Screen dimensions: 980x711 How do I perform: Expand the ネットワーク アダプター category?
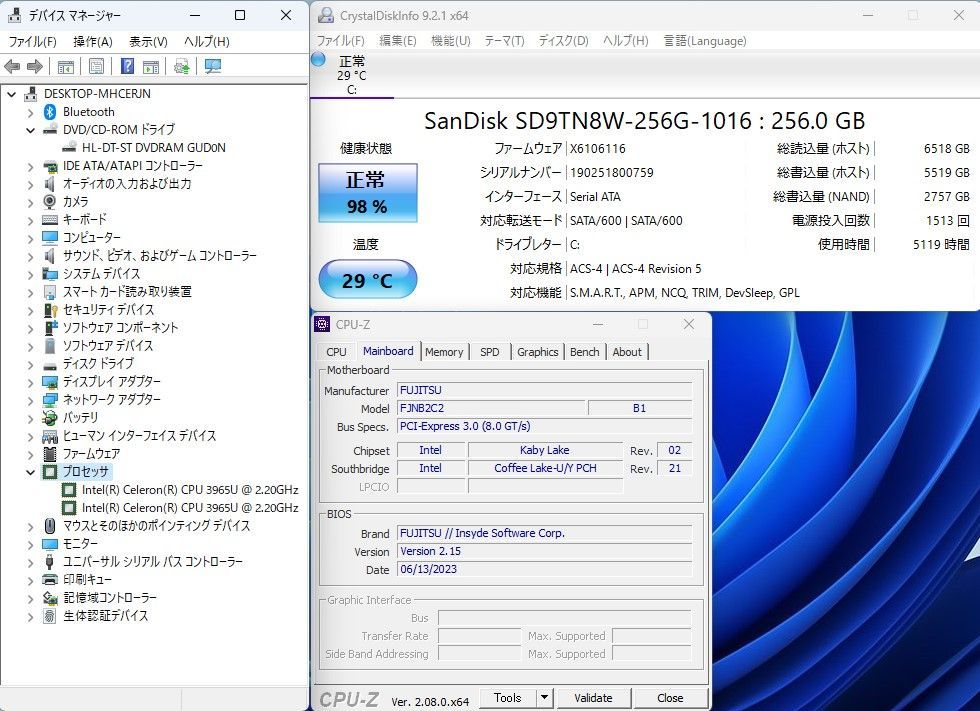[x=30, y=400]
